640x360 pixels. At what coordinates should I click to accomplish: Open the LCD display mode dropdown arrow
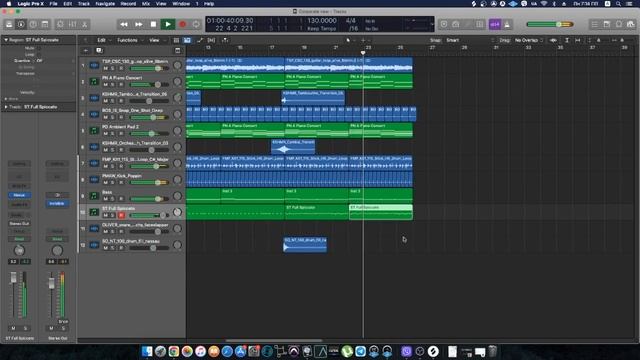pos(432,24)
